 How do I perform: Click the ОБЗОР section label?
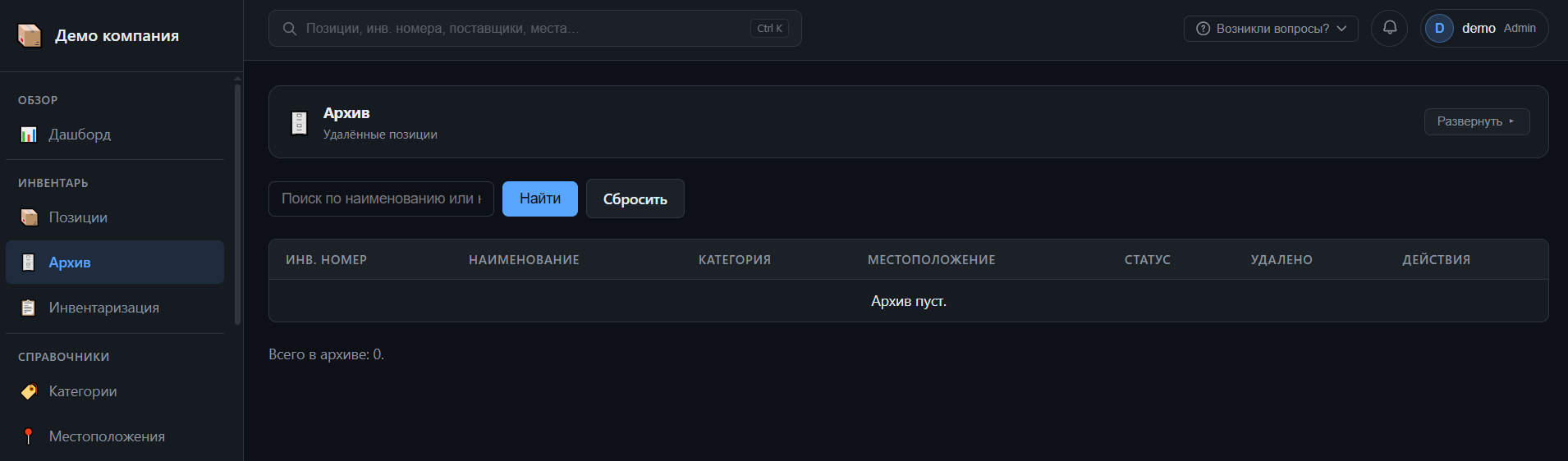[38, 100]
